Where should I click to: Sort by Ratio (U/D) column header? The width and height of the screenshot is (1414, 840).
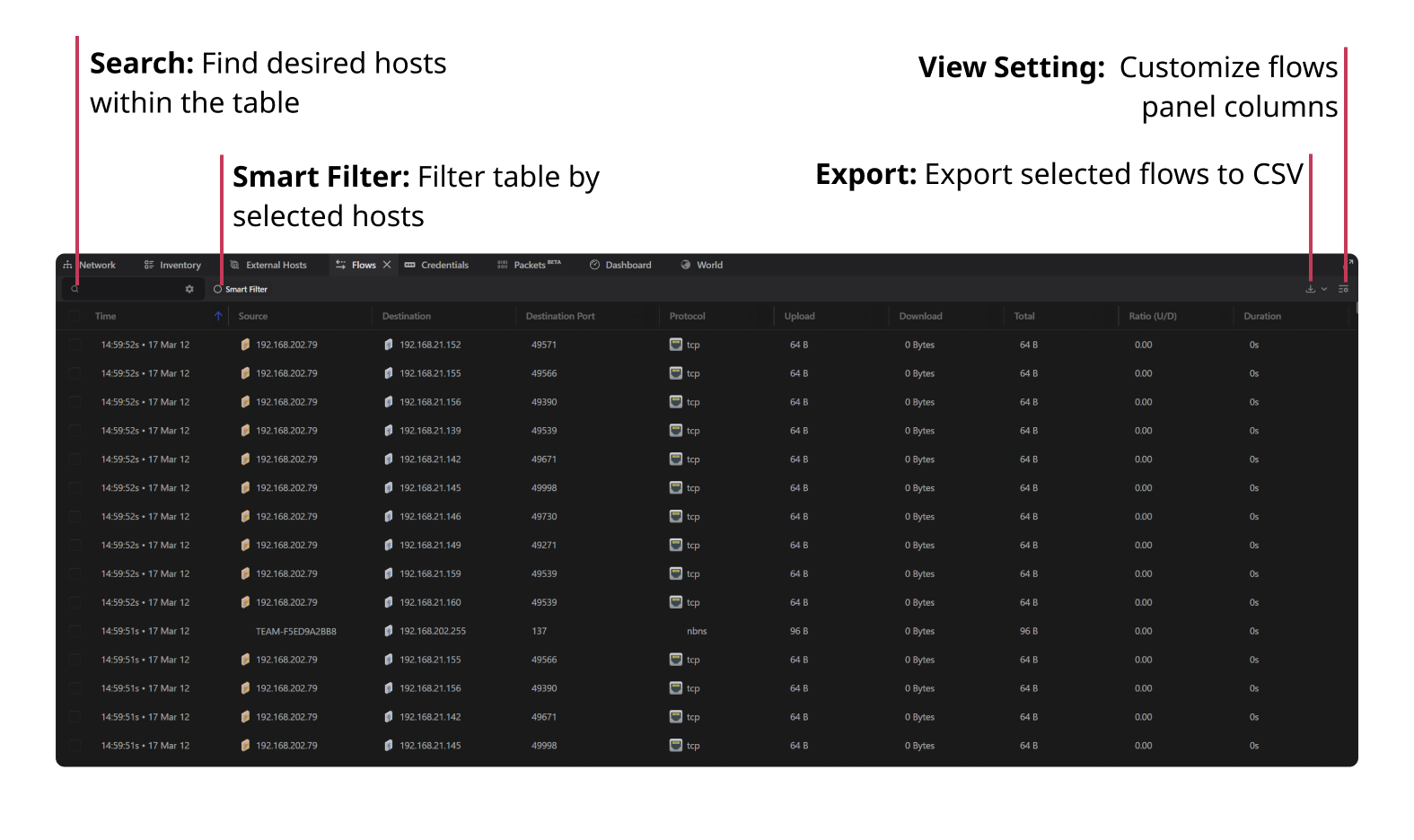1153,316
